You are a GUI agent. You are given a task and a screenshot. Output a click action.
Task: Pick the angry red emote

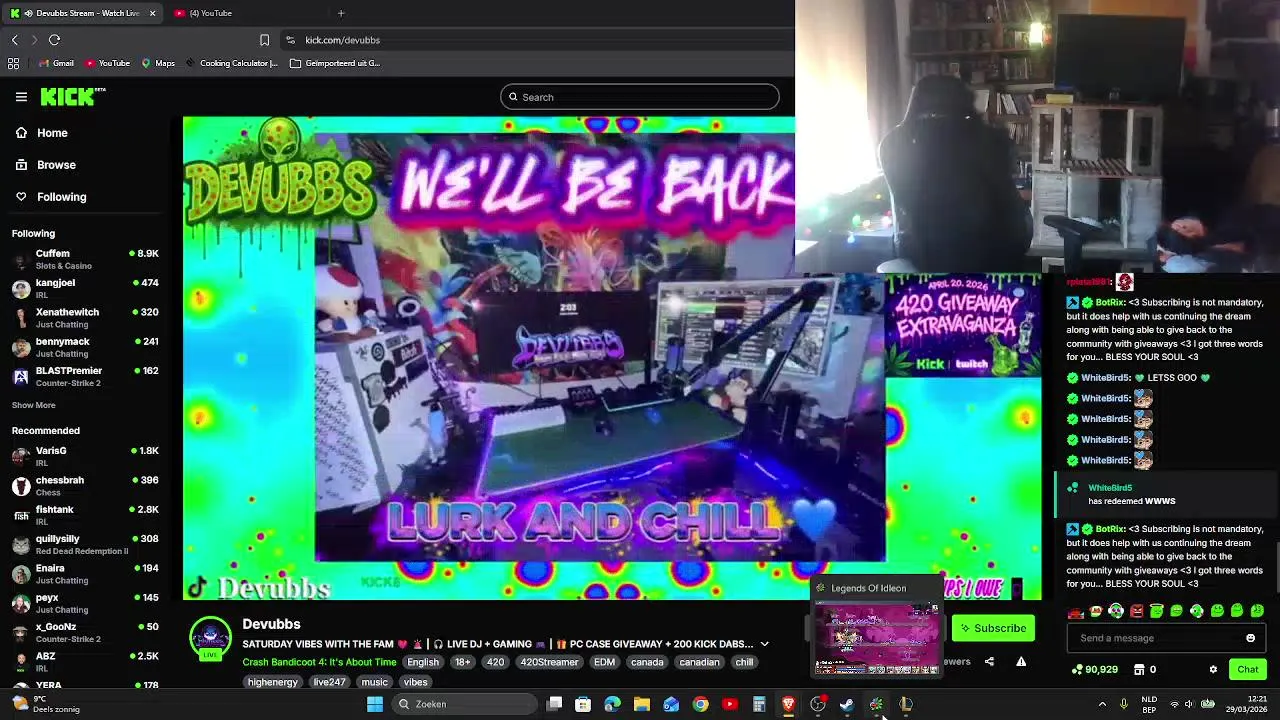point(1136,611)
